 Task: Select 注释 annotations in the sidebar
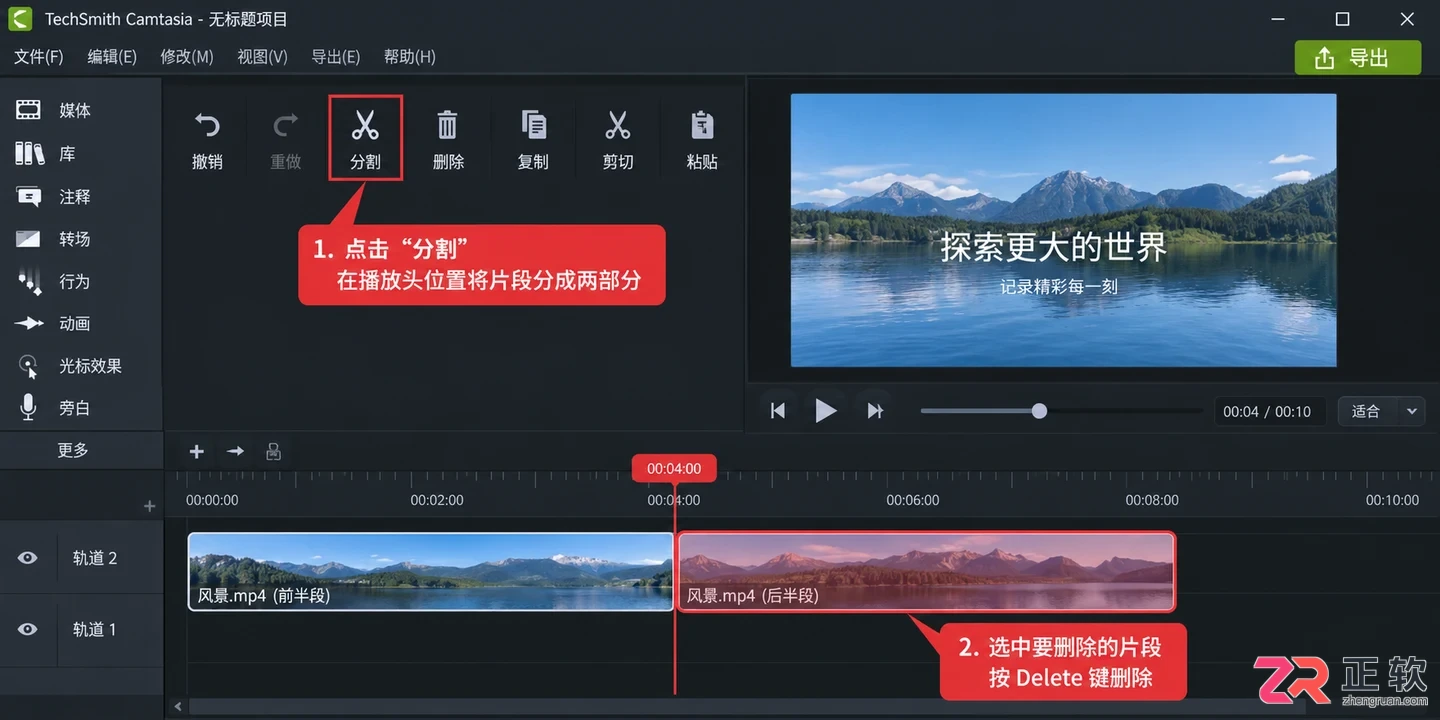point(55,196)
